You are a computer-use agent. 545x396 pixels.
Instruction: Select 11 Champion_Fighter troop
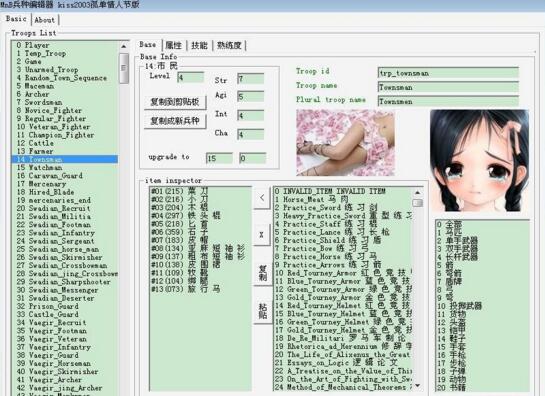[x=65, y=135]
